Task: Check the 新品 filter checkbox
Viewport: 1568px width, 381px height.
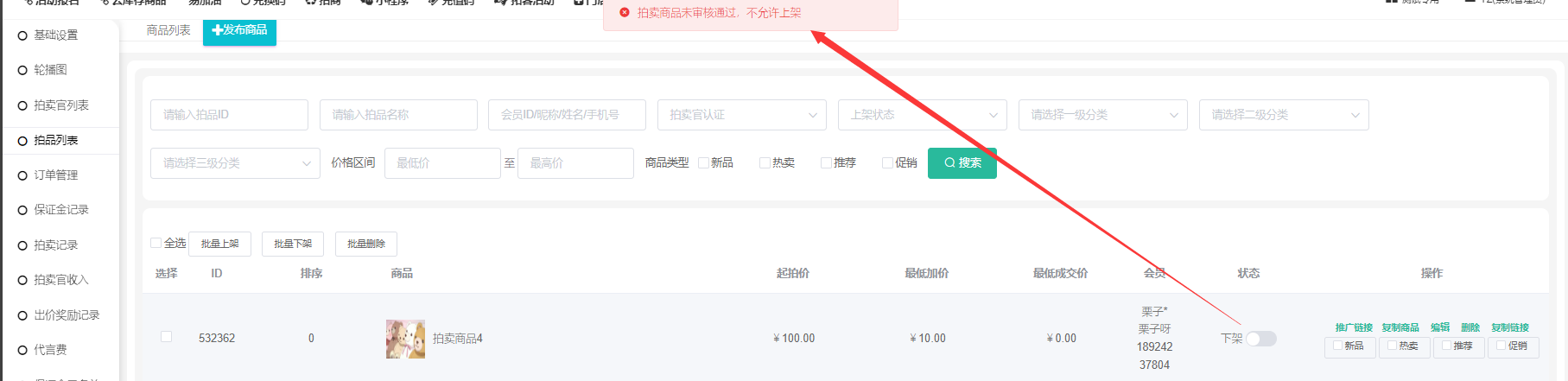Action: pyautogui.click(x=703, y=162)
